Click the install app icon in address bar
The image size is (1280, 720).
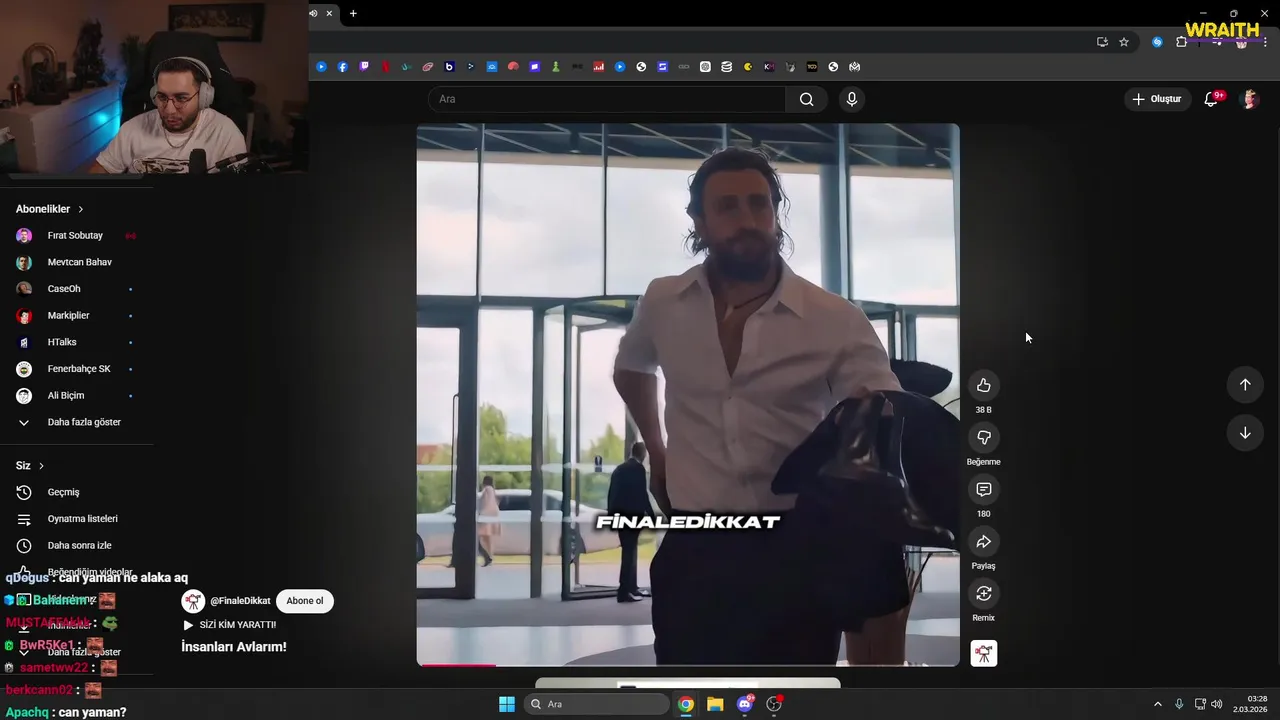pyautogui.click(x=1102, y=42)
